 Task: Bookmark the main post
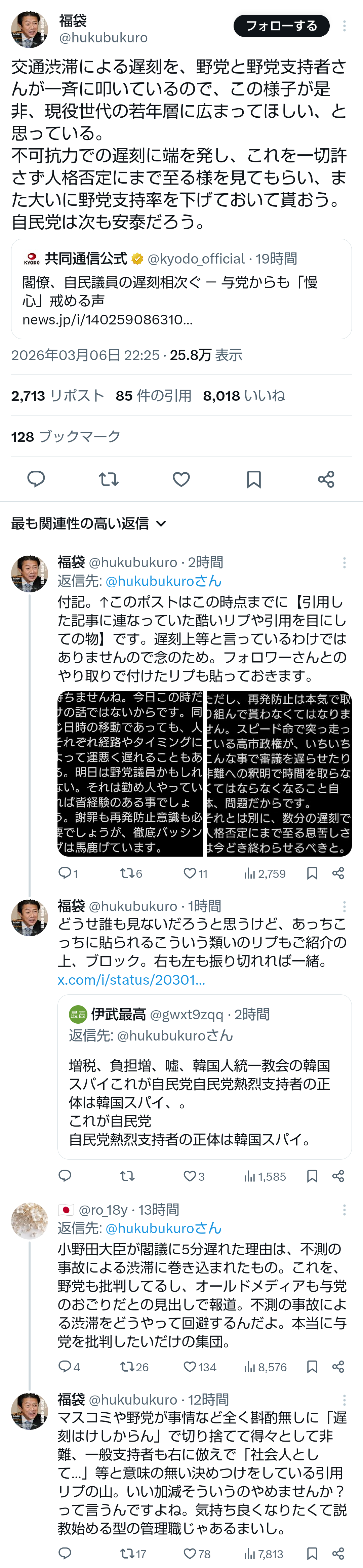pos(253,479)
